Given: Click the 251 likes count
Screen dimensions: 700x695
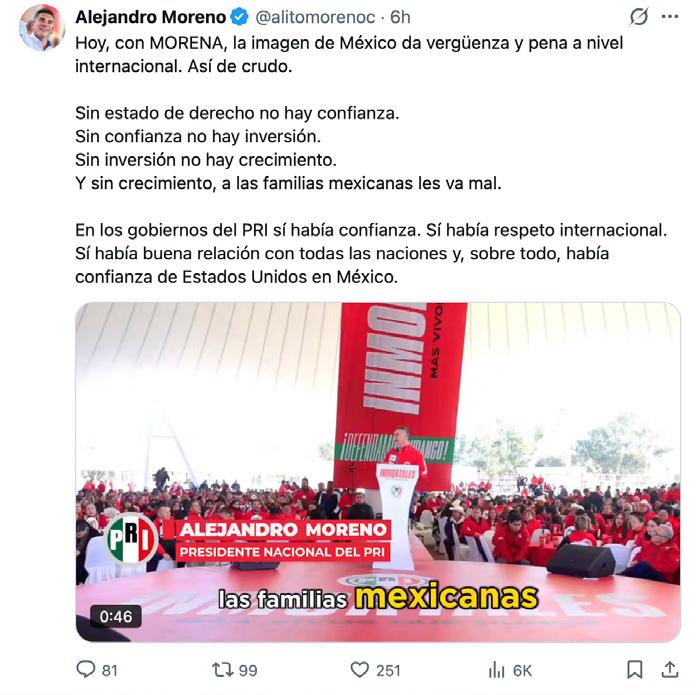Looking at the screenshot, I should (388, 670).
